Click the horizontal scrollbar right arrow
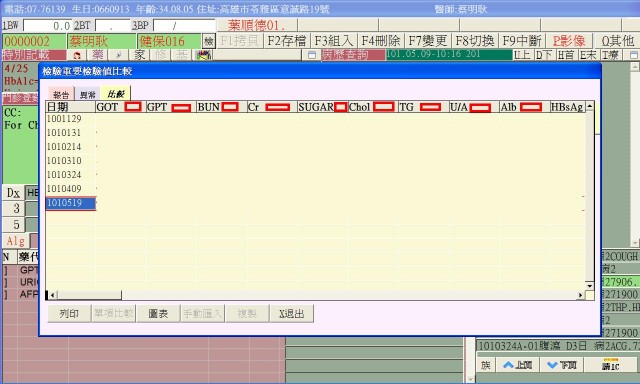The height and width of the screenshot is (384, 640). (x=580, y=295)
